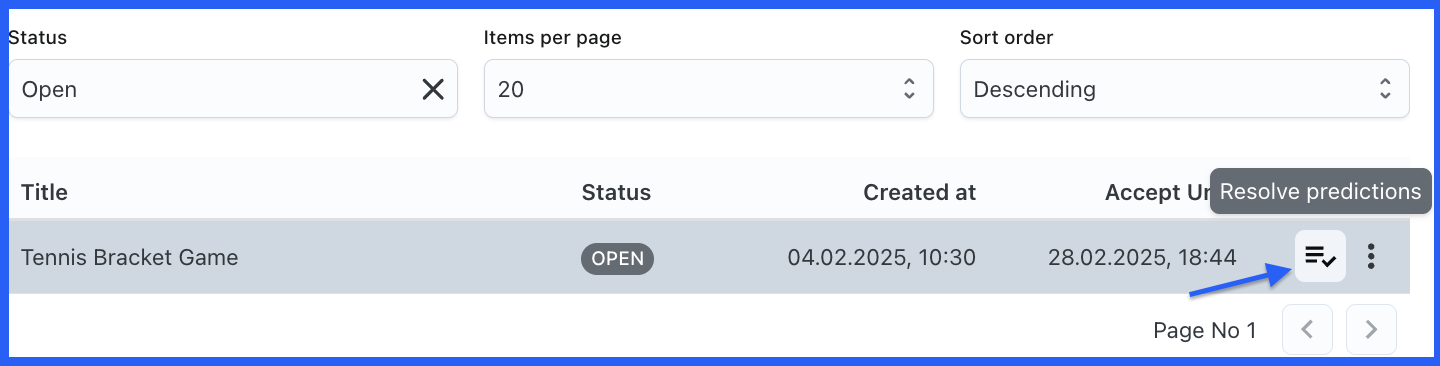
Task: Open the Items per page dropdown showing 20
Action: click(709, 89)
